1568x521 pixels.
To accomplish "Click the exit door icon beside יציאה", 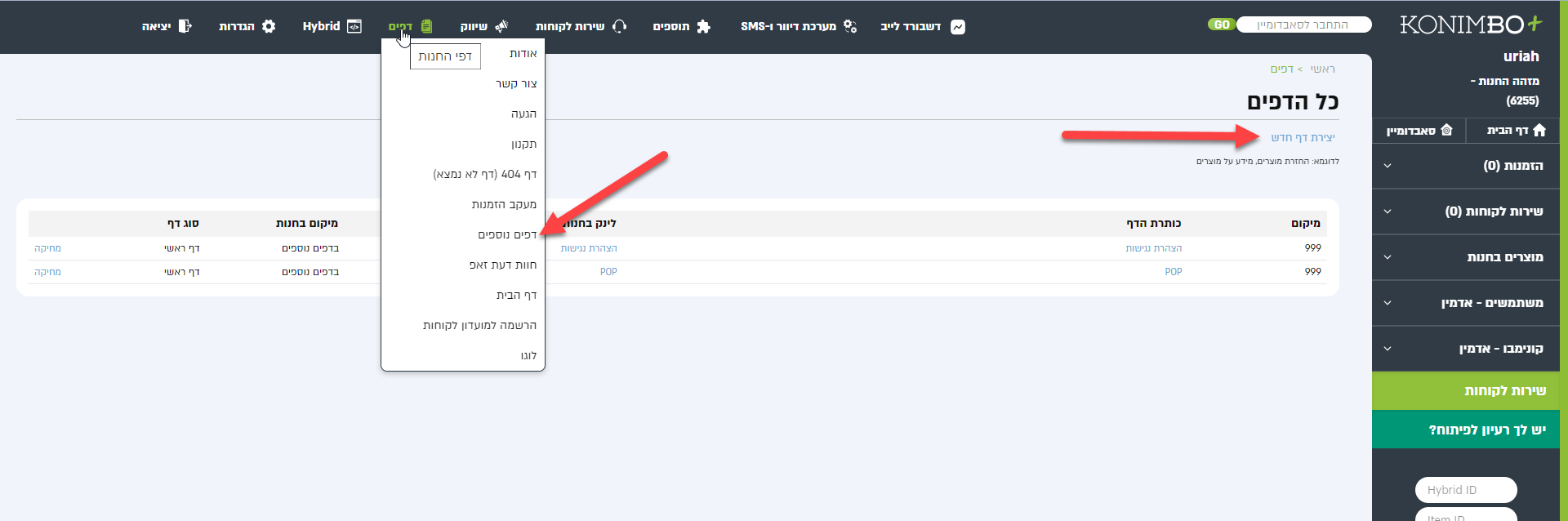I will click(x=185, y=26).
